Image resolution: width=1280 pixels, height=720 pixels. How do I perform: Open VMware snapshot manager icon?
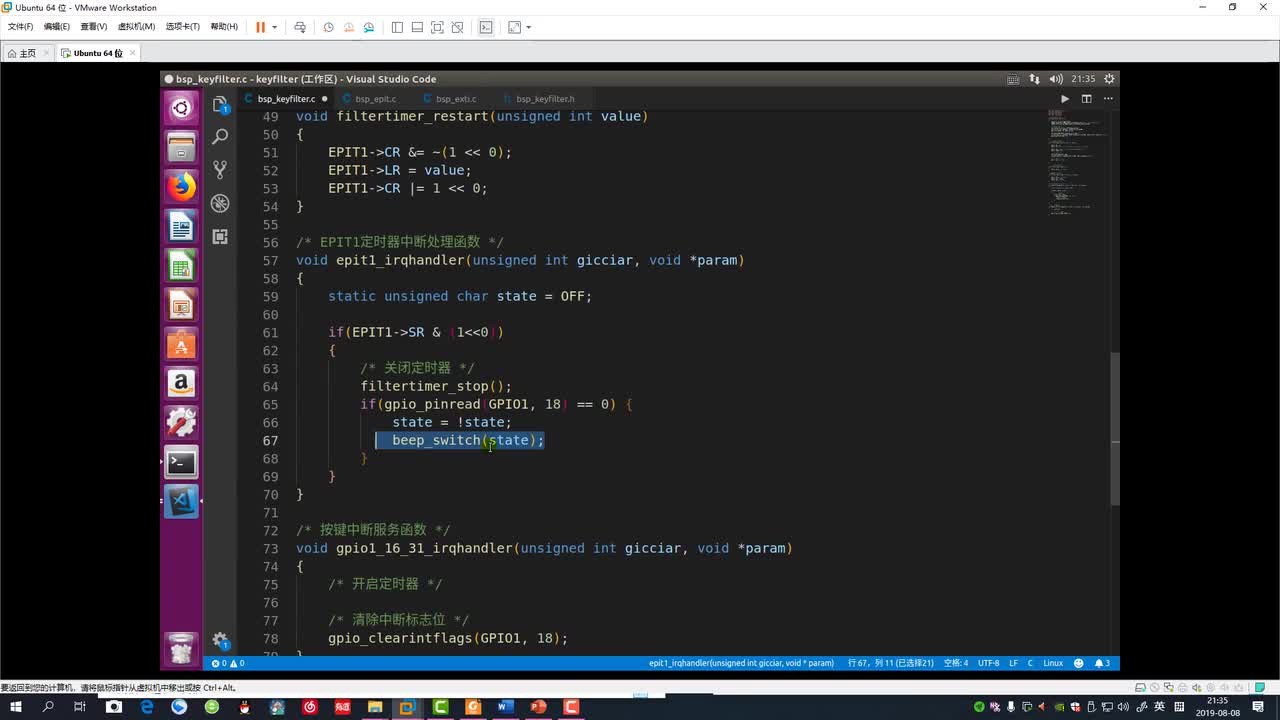point(369,27)
